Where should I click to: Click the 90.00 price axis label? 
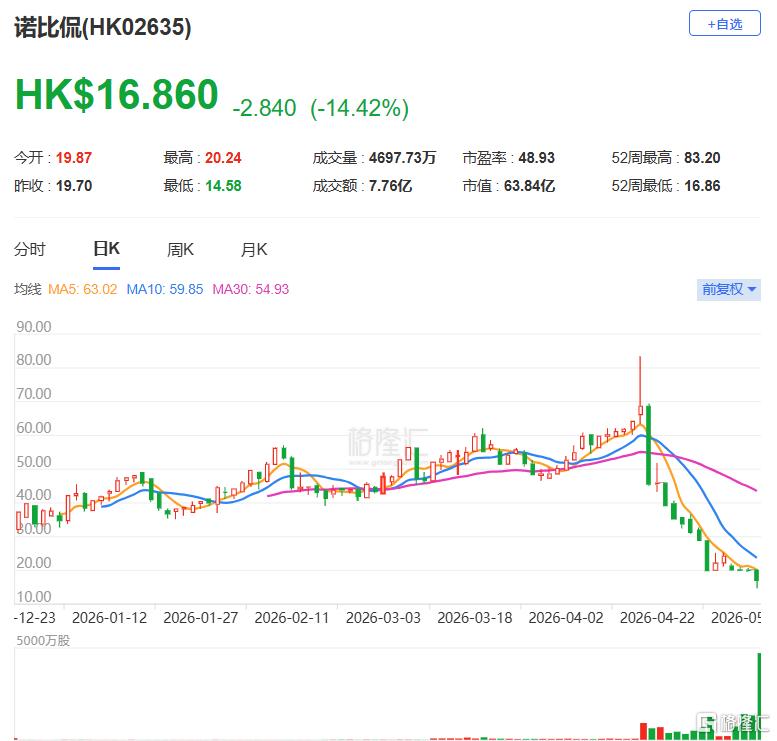coord(34,327)
